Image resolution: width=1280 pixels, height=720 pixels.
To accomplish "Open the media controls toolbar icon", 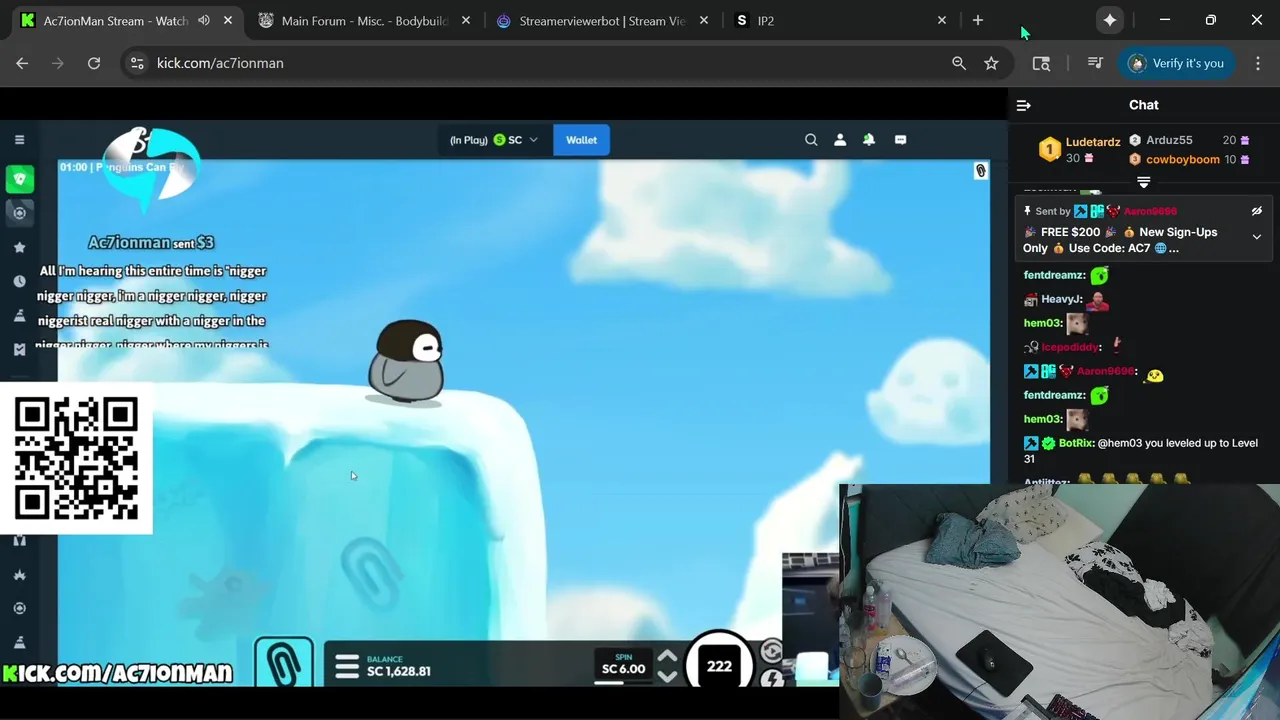I will [1095, 63].
